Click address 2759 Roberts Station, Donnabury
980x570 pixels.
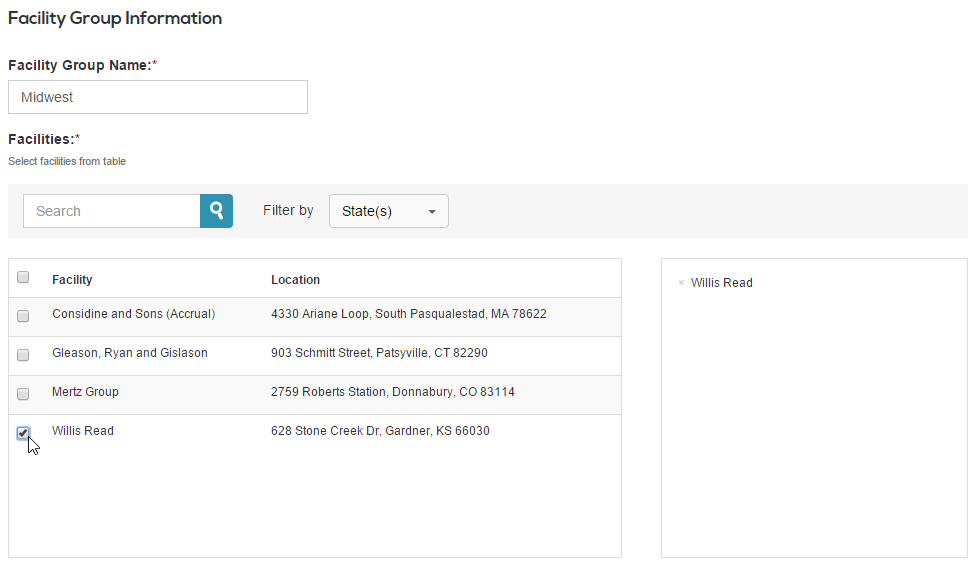point(392,392)
